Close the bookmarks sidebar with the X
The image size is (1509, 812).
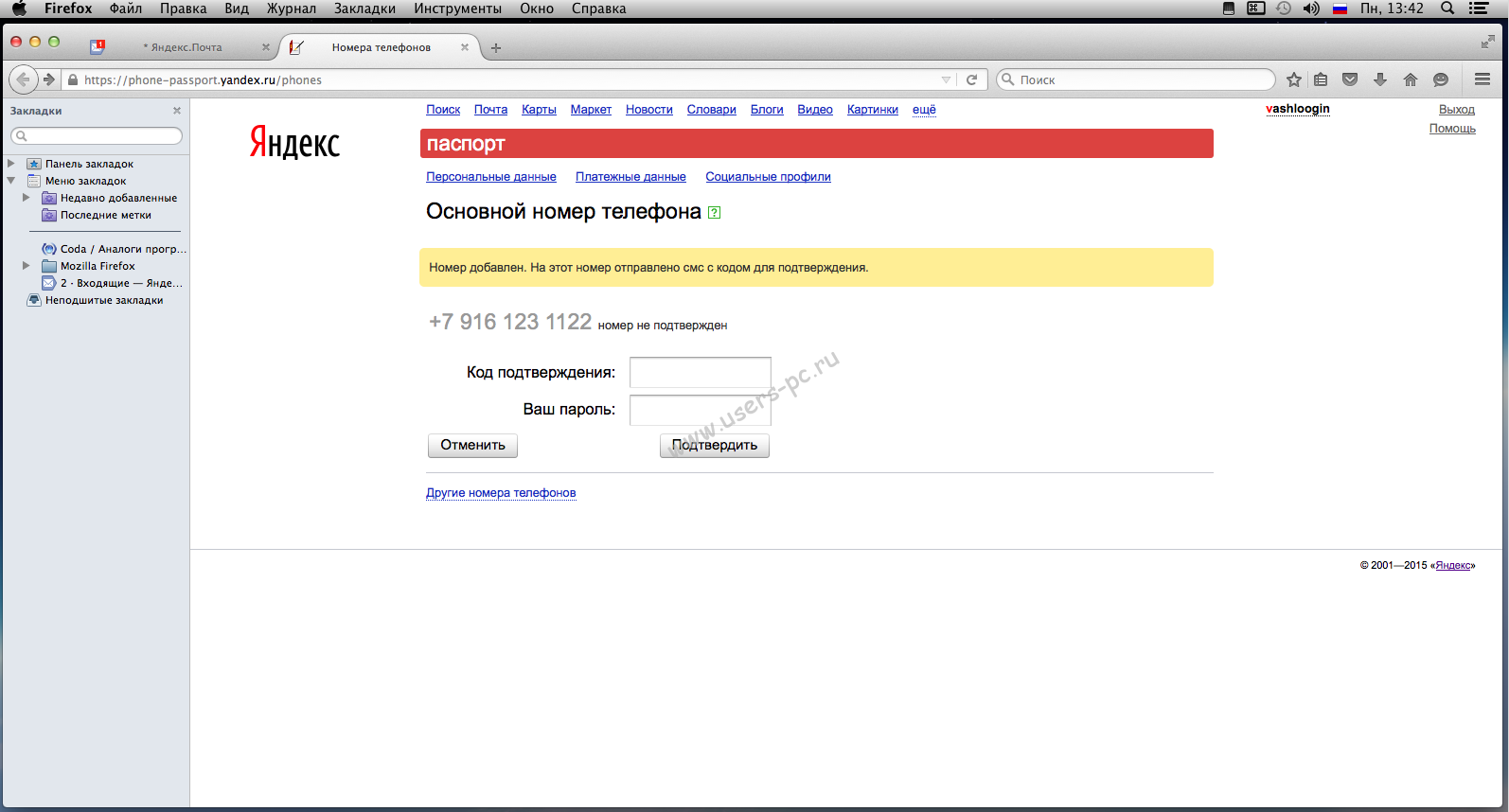(177, 111)
